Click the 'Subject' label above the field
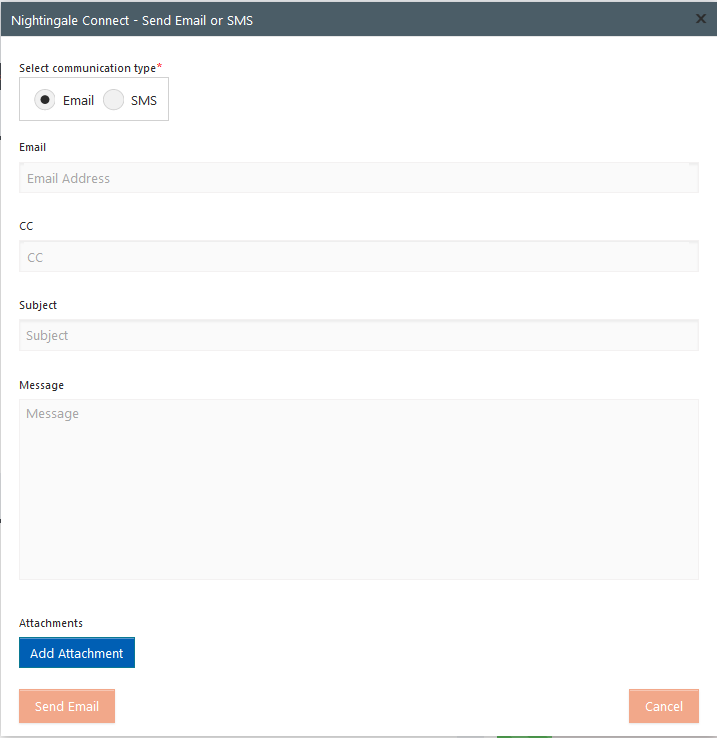This screenshot has height=738, width=717. (38, 305)
